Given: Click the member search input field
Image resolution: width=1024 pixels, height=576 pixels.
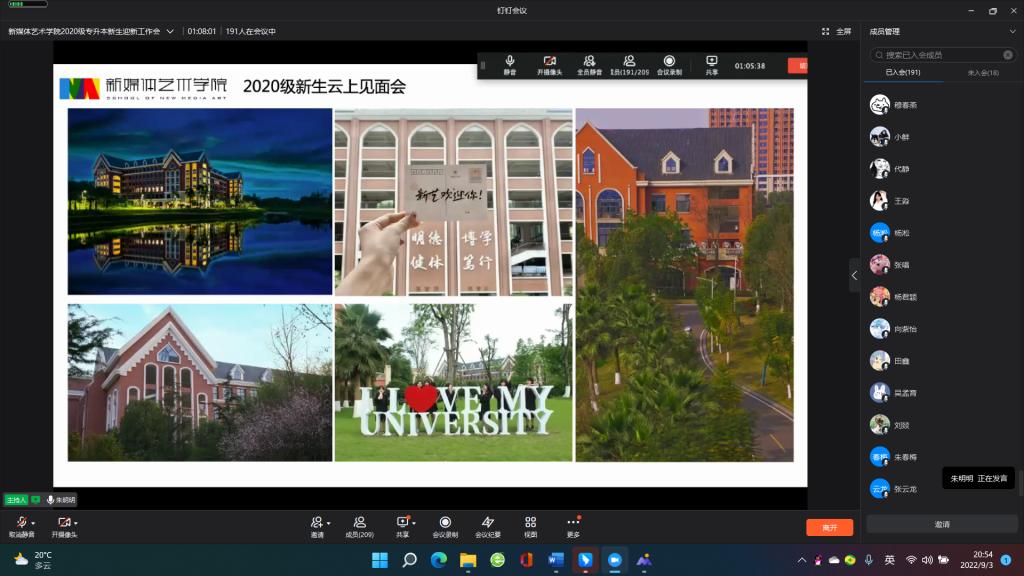Looking at the screenshot, I should (945, 55).
